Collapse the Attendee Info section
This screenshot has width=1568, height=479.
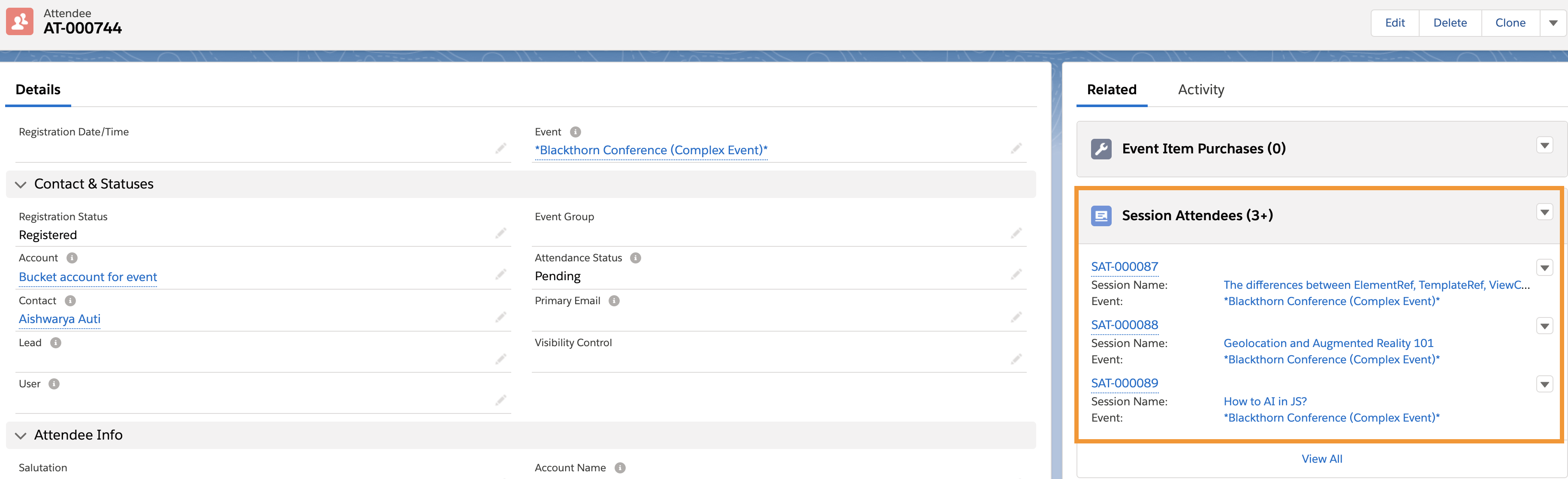click(21, 435)
